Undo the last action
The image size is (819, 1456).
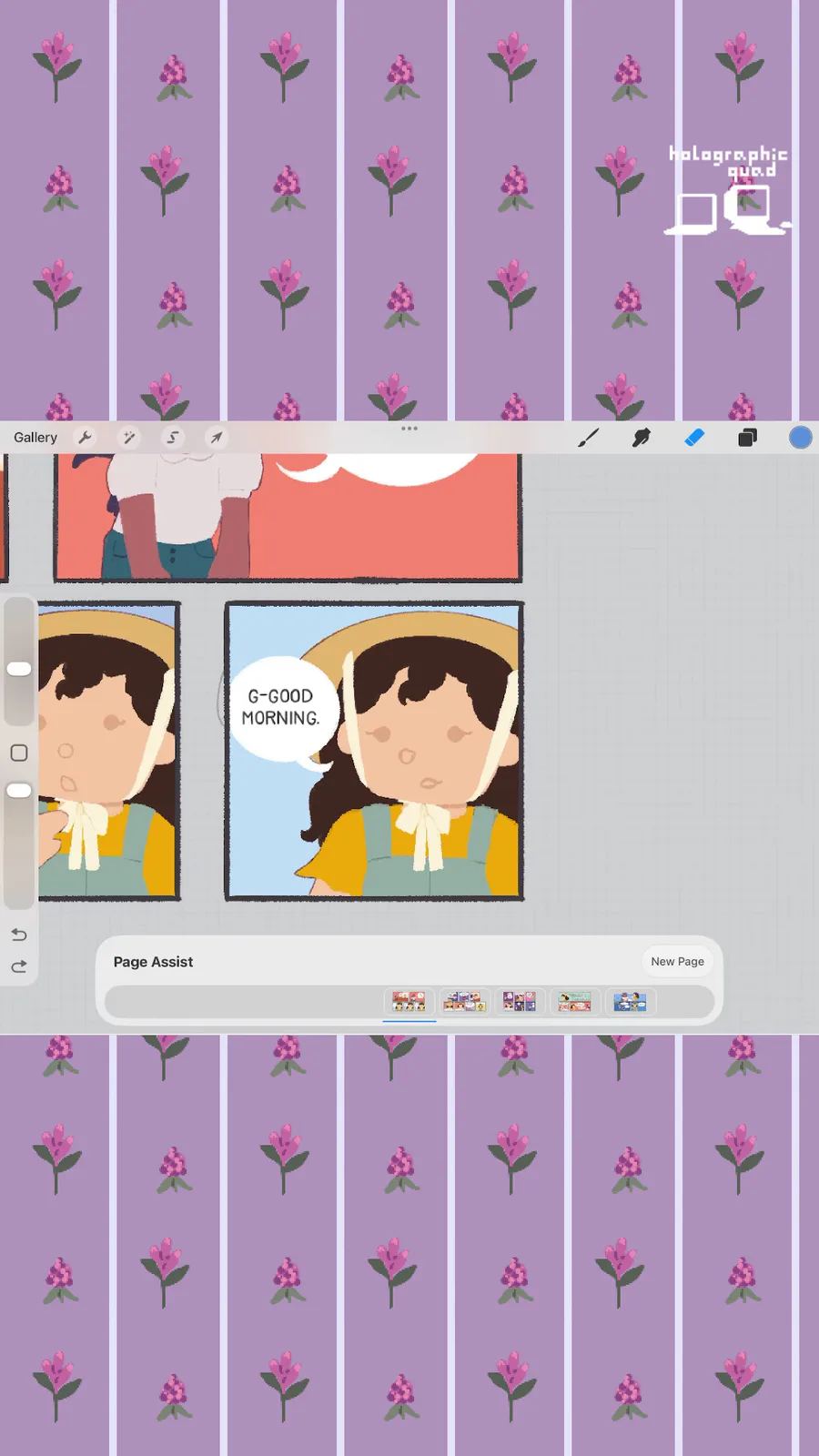pos(19,935)
